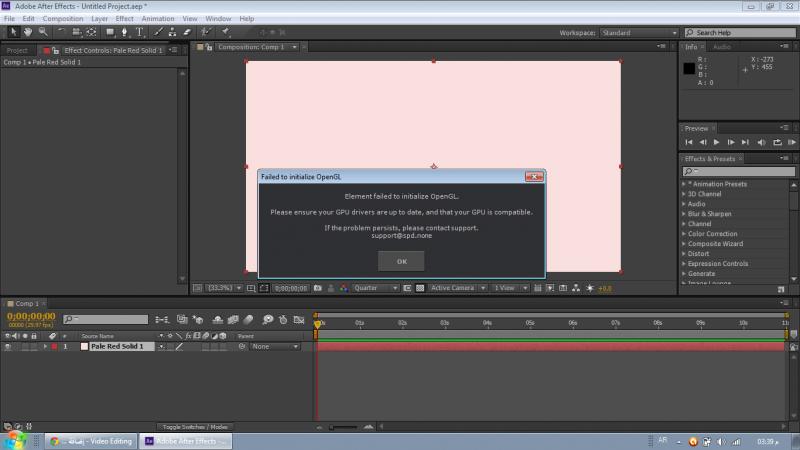Toggle the Frame Blending enable switch in timeline

coord(233,320)
